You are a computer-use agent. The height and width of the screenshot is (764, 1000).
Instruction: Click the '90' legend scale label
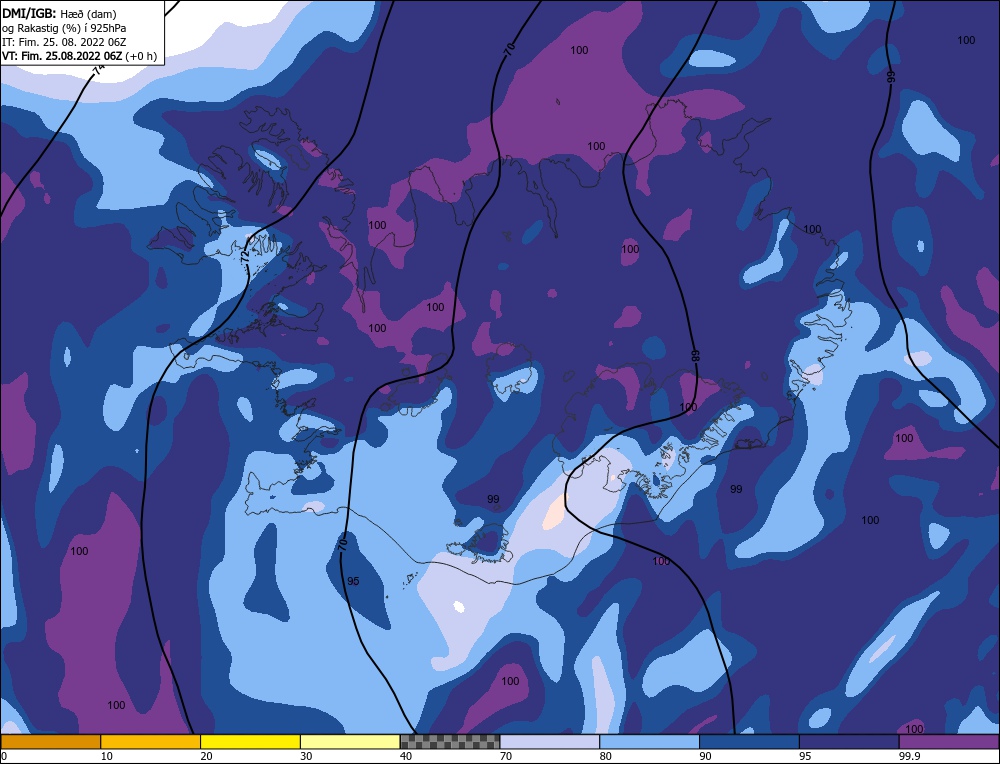[705, 756]
